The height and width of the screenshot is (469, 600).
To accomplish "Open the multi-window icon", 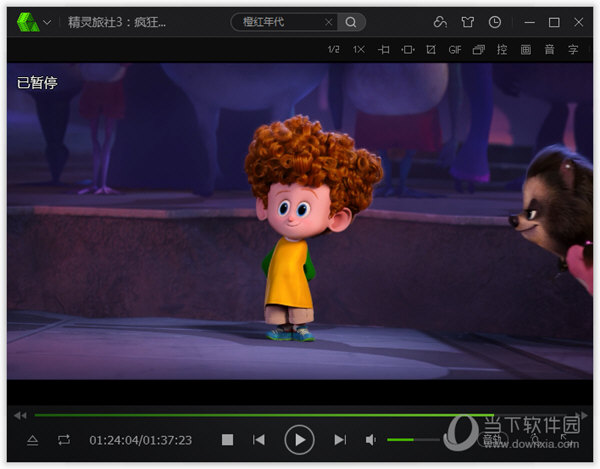I will pos(478,49).
